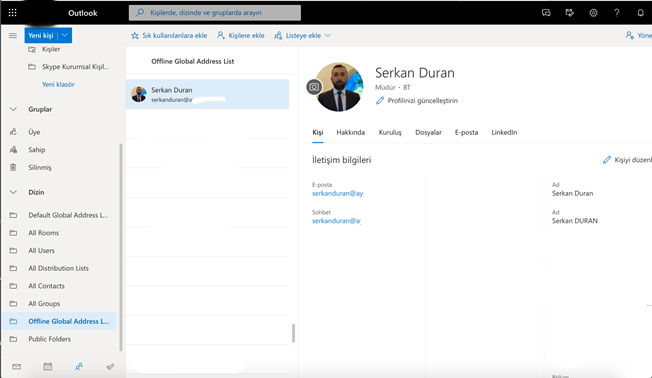Screen dimensions: 652x378
Task: Click Sık kullanılanlara ekle button
Action: (169, 35)
